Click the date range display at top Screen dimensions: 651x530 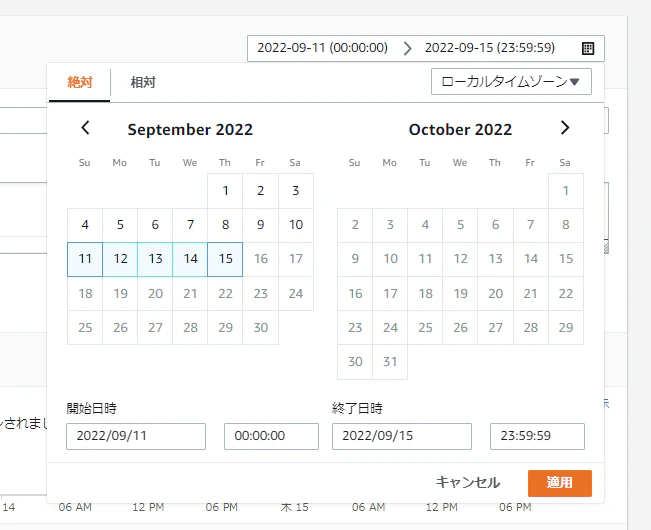click(x=426, y=48)
